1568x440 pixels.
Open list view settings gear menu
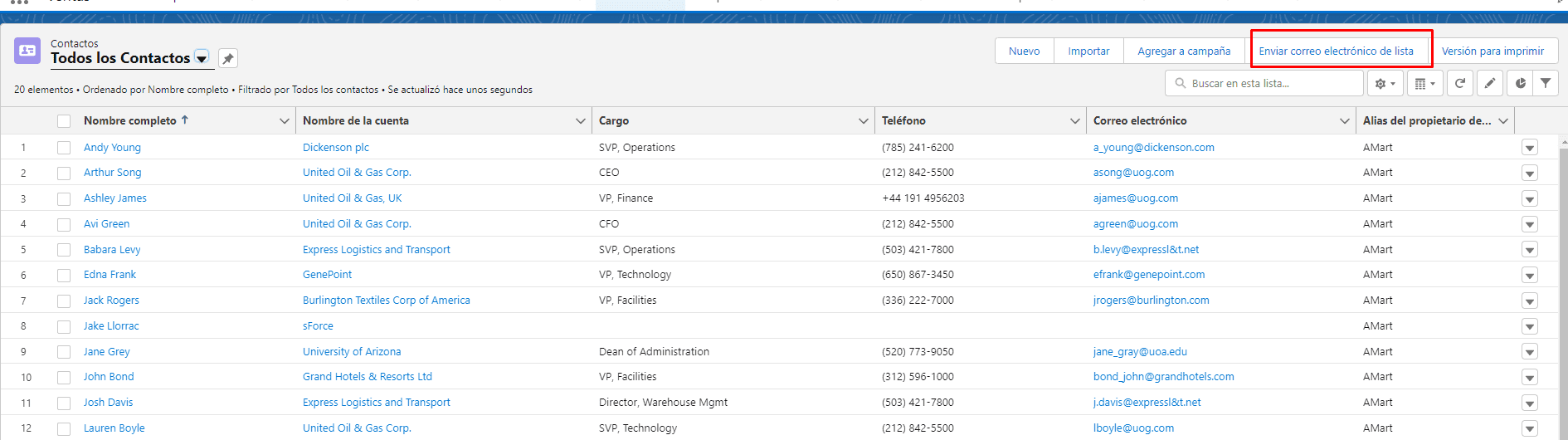click(1385, 84)
